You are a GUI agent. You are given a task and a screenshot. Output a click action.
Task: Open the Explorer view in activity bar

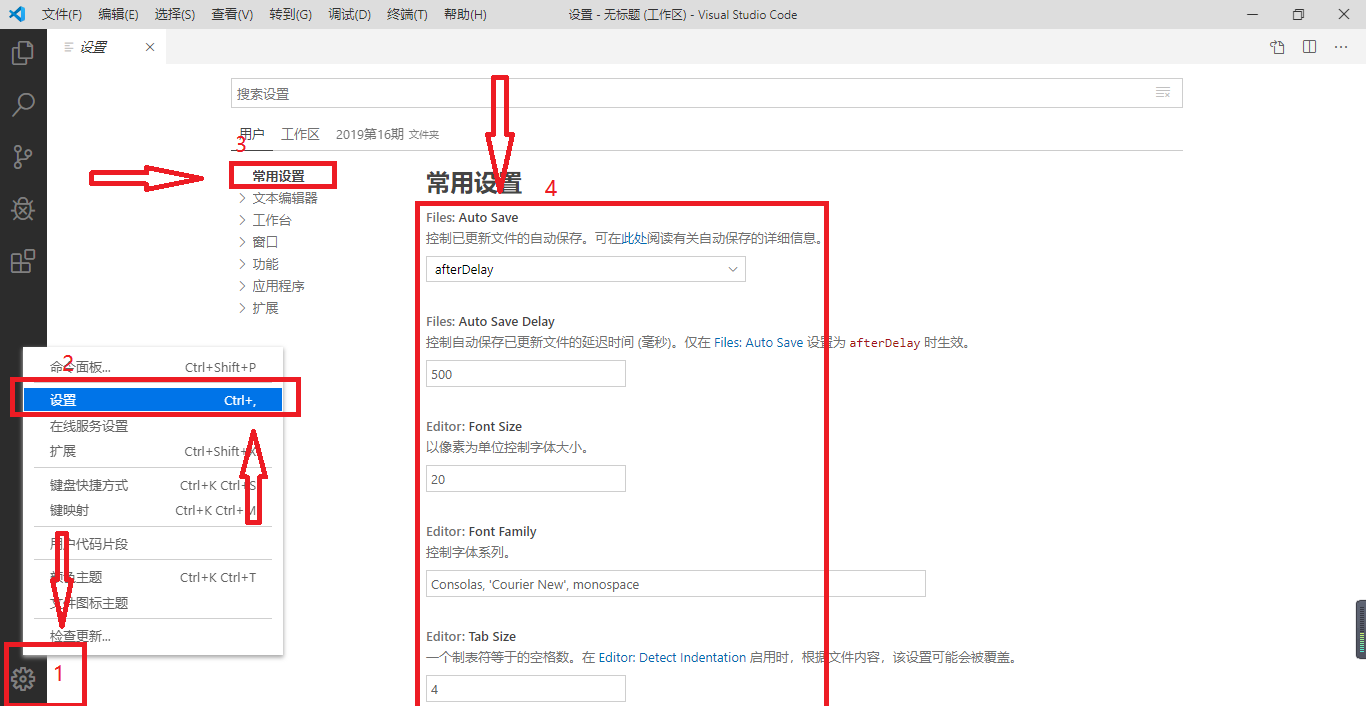click(23, 53)
